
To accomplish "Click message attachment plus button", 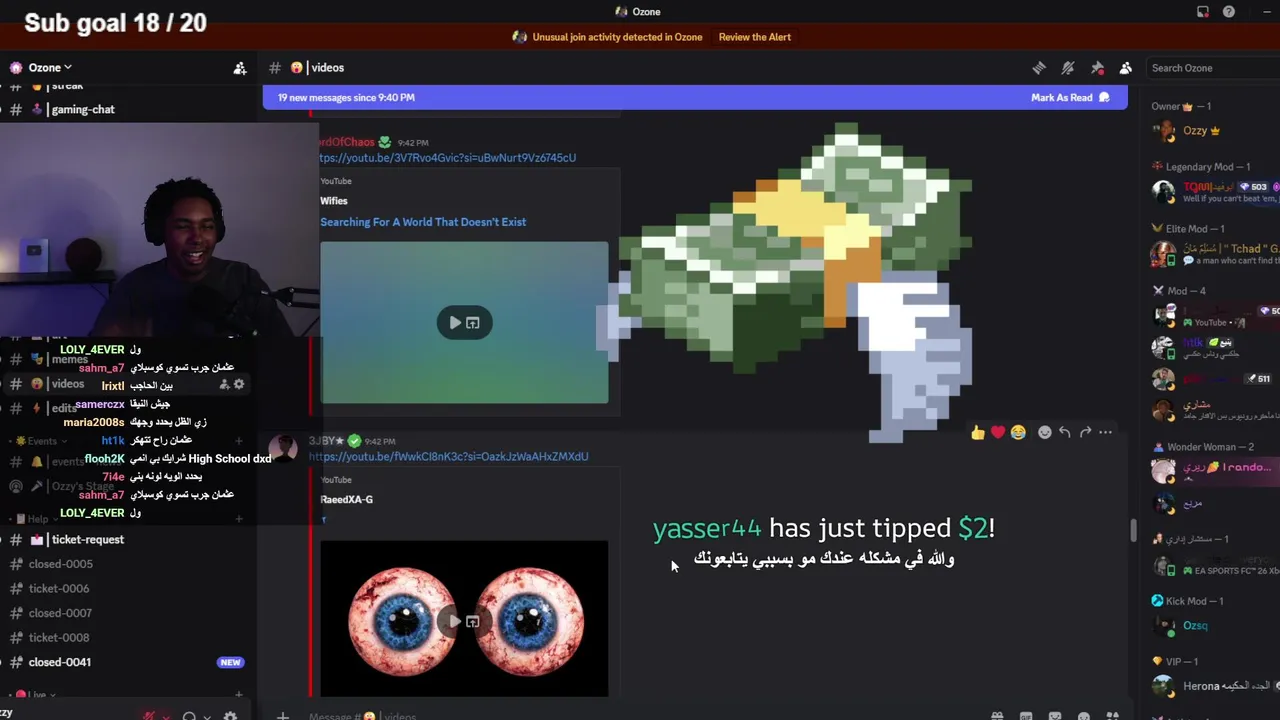I will pyautogui.click(x=283, y=716).
